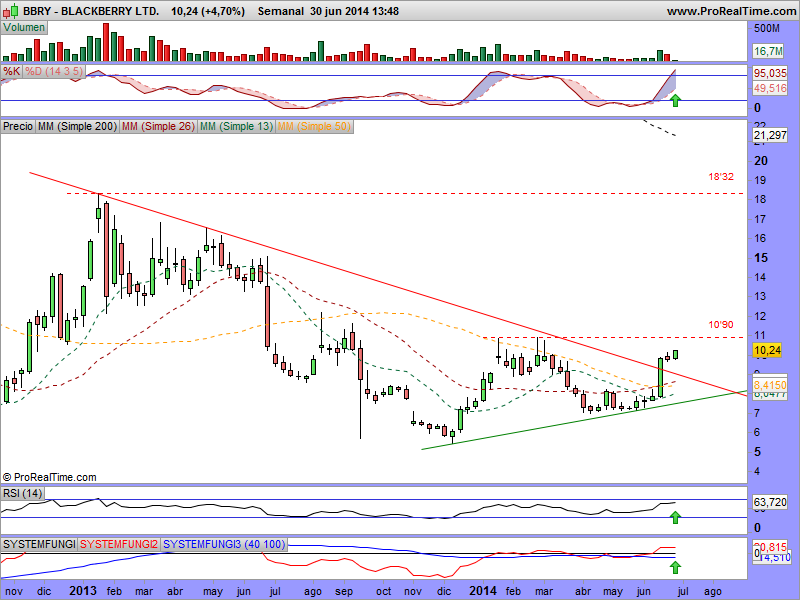Click the green arrow in RSI panel
The height and width of the screenshot is (600, 800).
click(x=675, y=517)
